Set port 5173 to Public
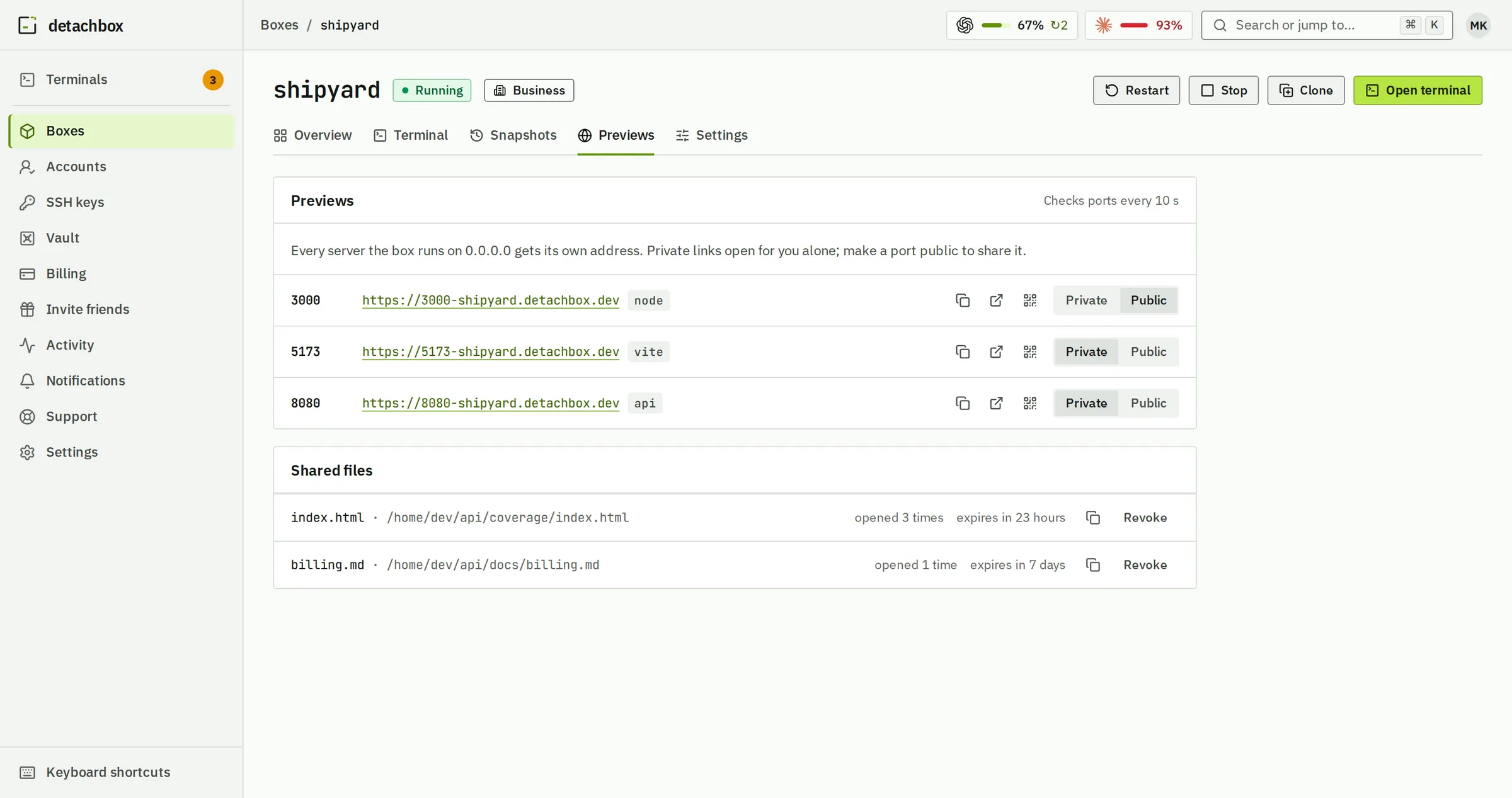The width and height of the screenshot is (1512, 798). coord(1148,352)
